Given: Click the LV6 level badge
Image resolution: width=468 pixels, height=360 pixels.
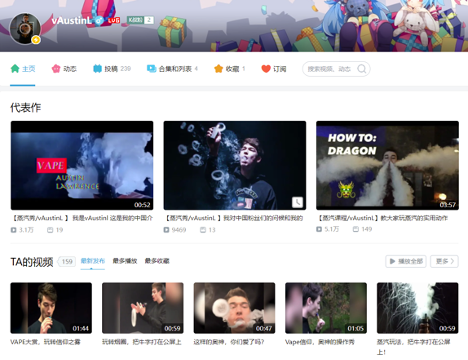Looking at the screenshot, I should 114,20.
